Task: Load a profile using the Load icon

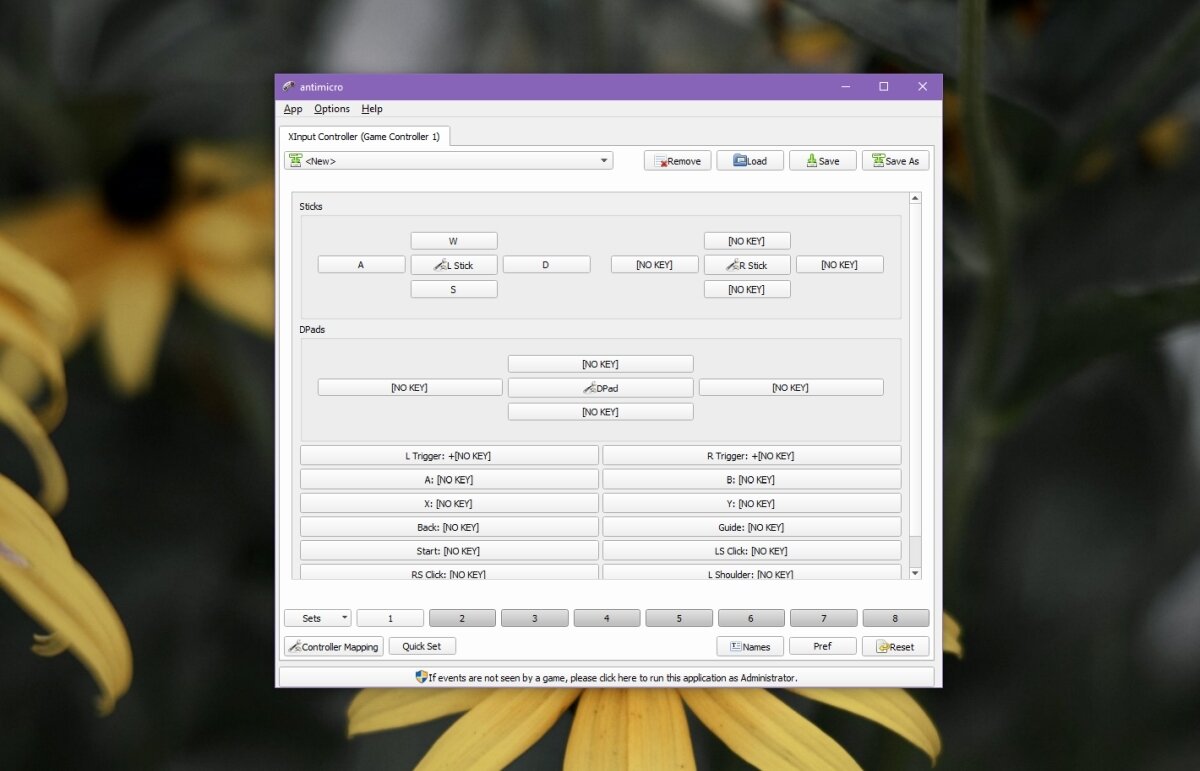Action: [x=750, y=160]
